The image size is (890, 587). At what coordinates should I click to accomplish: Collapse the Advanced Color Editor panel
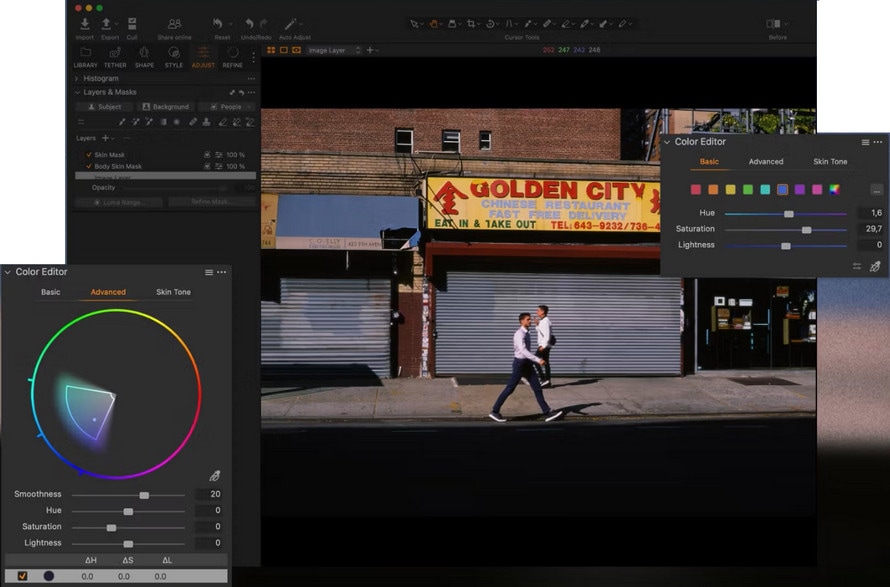pos(7,272)
